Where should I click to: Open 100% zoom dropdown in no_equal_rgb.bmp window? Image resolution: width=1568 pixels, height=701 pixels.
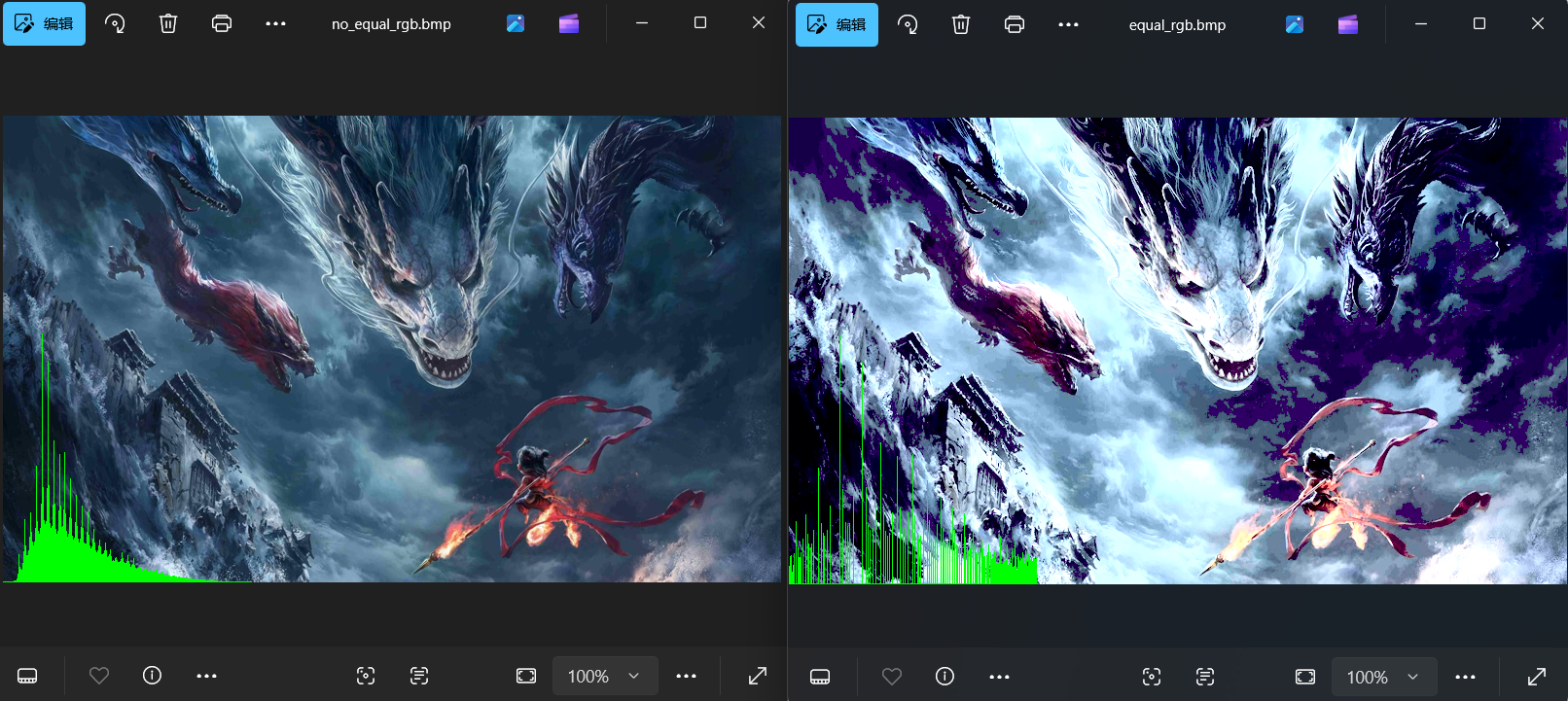coord(605,676)
